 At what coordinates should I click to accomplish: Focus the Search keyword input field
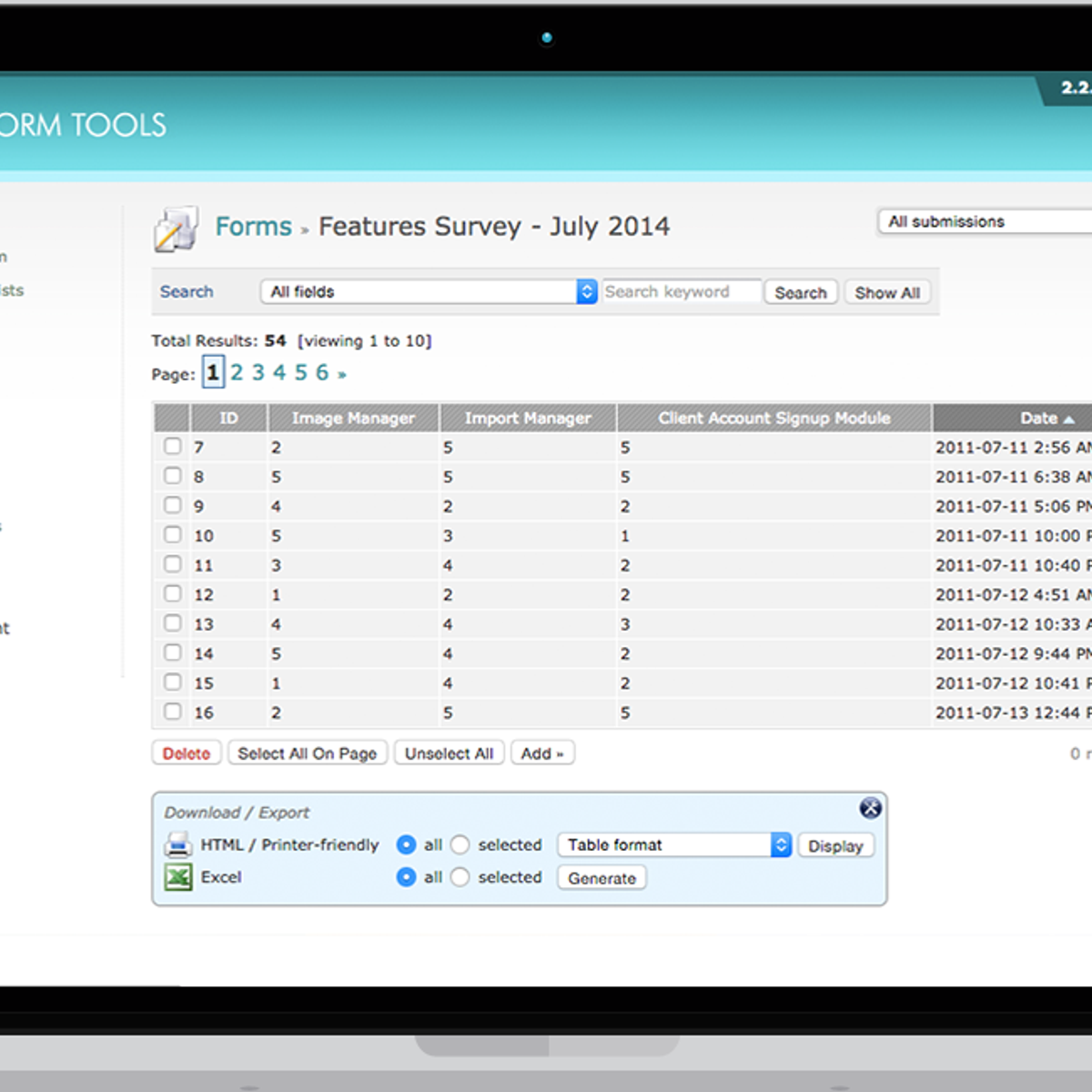click(681, 292)
